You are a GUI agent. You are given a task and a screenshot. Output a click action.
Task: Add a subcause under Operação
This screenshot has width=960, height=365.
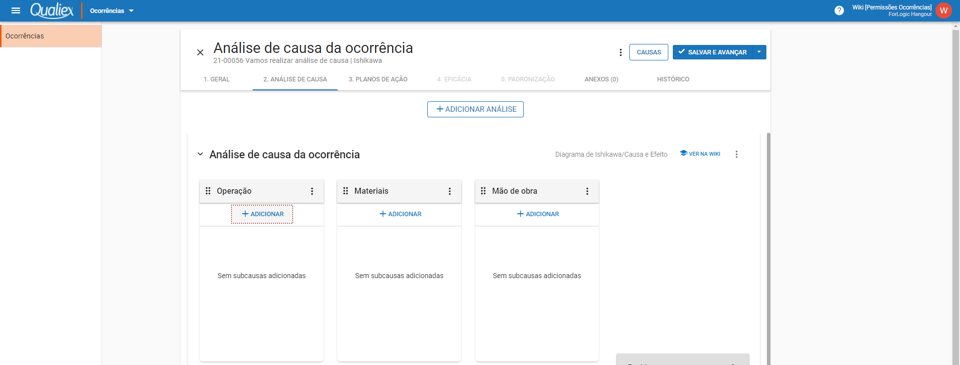point(262,214)
